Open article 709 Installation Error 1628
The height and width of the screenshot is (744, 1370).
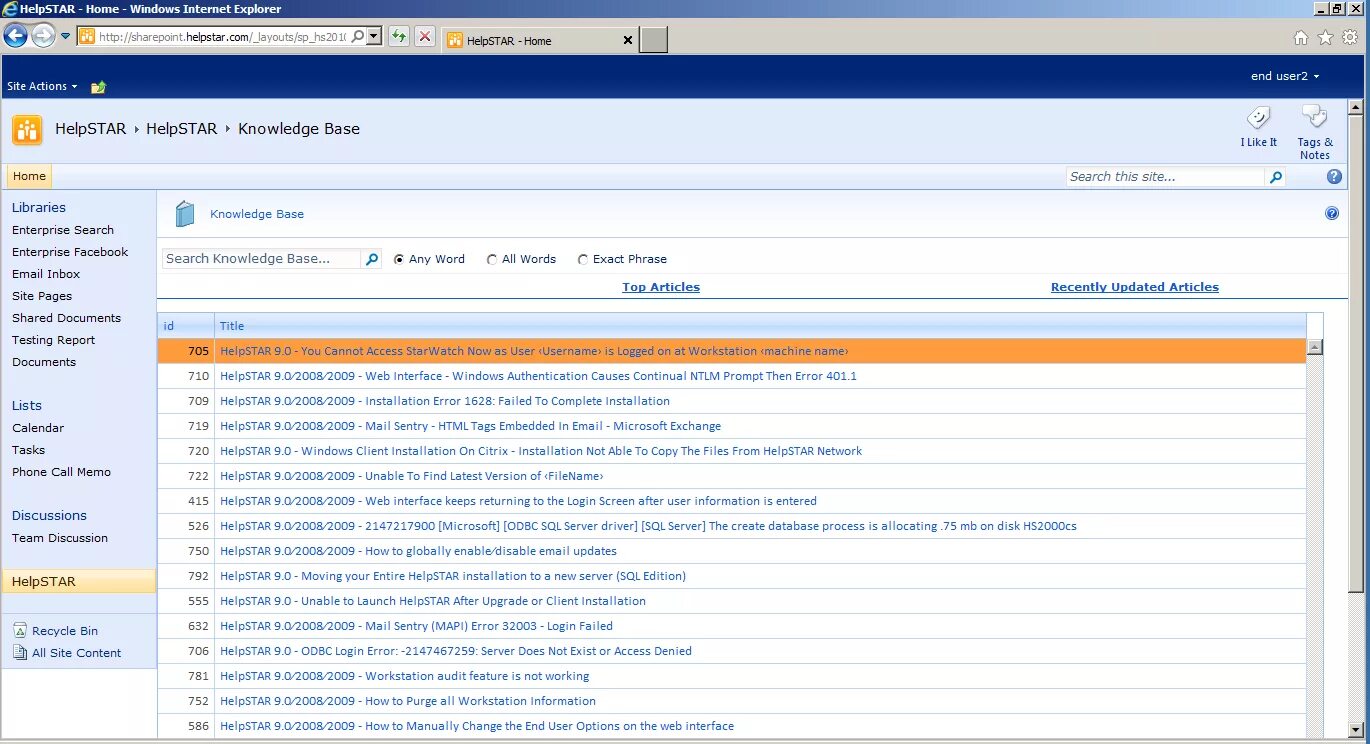pos(445,401)
